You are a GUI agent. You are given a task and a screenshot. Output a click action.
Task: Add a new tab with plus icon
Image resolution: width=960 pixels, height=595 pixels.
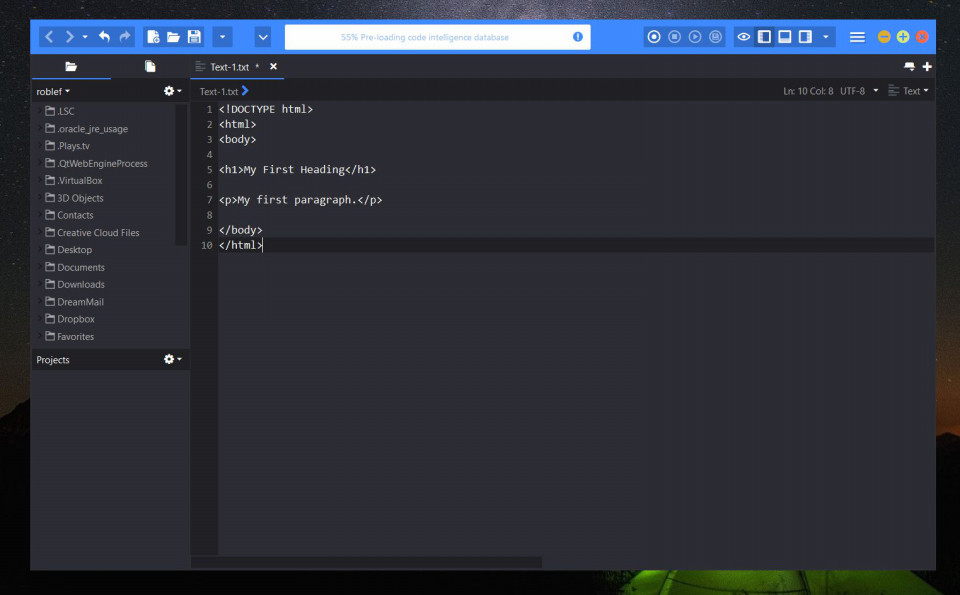927,66
